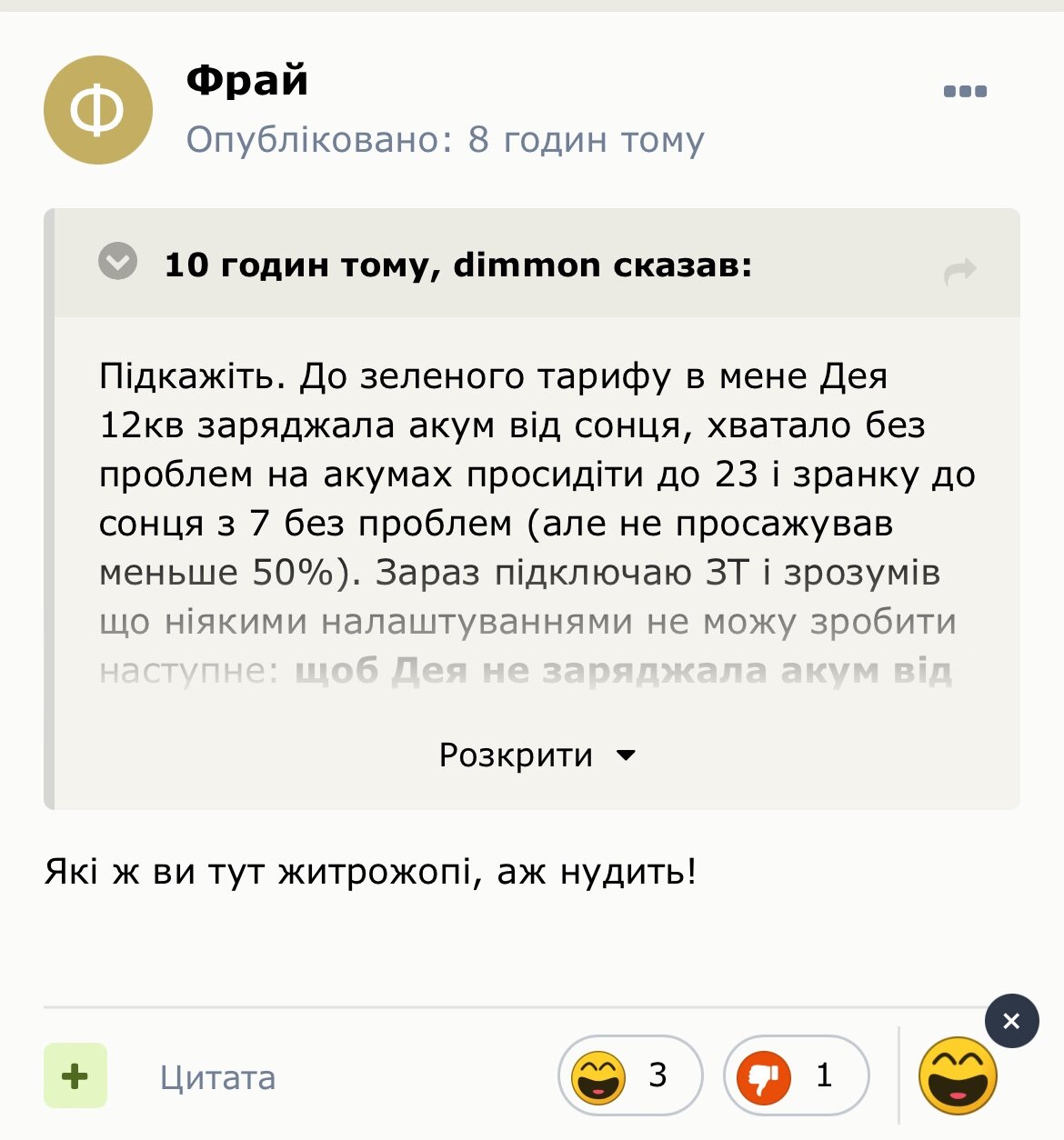1064x1140 pixels.
Task: Open Фрай's profile via the Ф avatar
Action: click(98, 110)
